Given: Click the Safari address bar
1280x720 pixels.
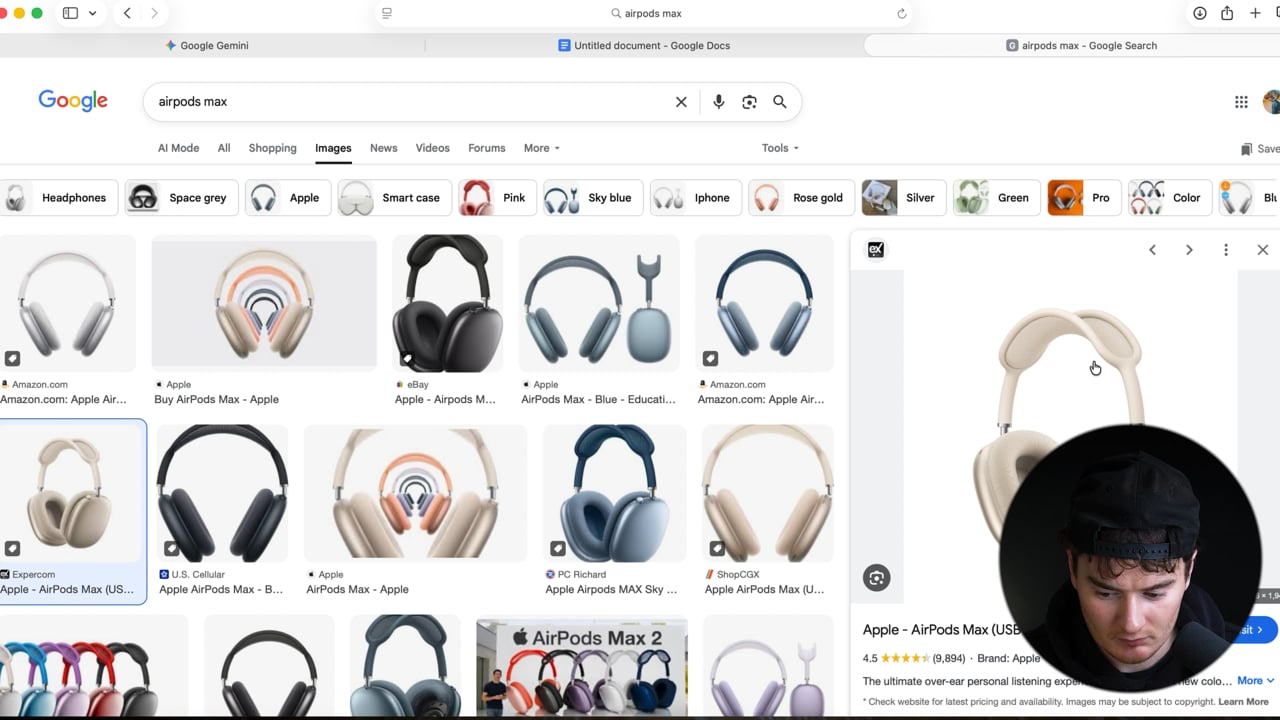Looking at the screenshot, I should point(645,13).
